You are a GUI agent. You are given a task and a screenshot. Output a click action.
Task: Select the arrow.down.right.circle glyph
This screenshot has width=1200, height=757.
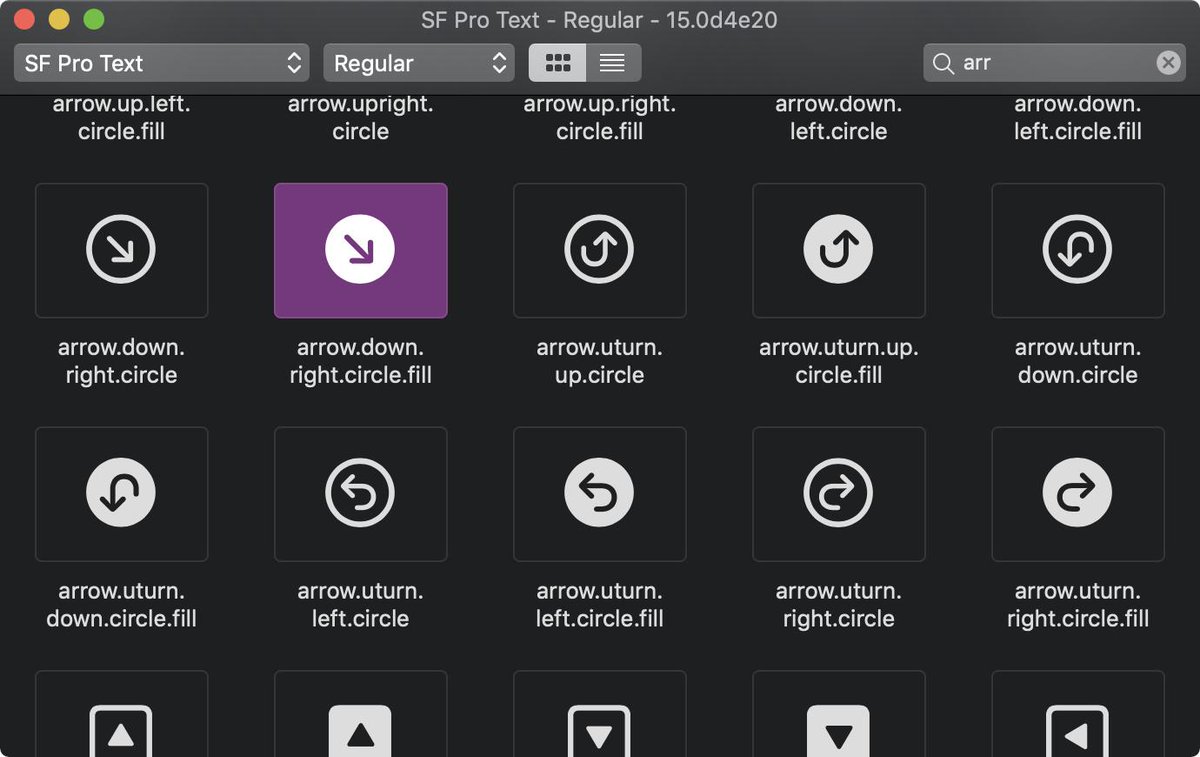pyautogui.click(x=121, y=250)
